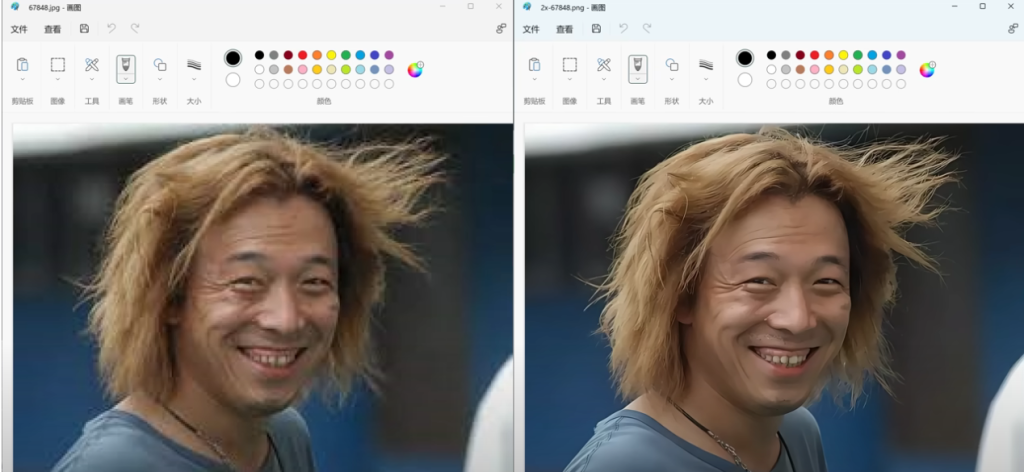Click the left window's photo canvas
The image size is (1024, 472).
[x=263, y=298]
